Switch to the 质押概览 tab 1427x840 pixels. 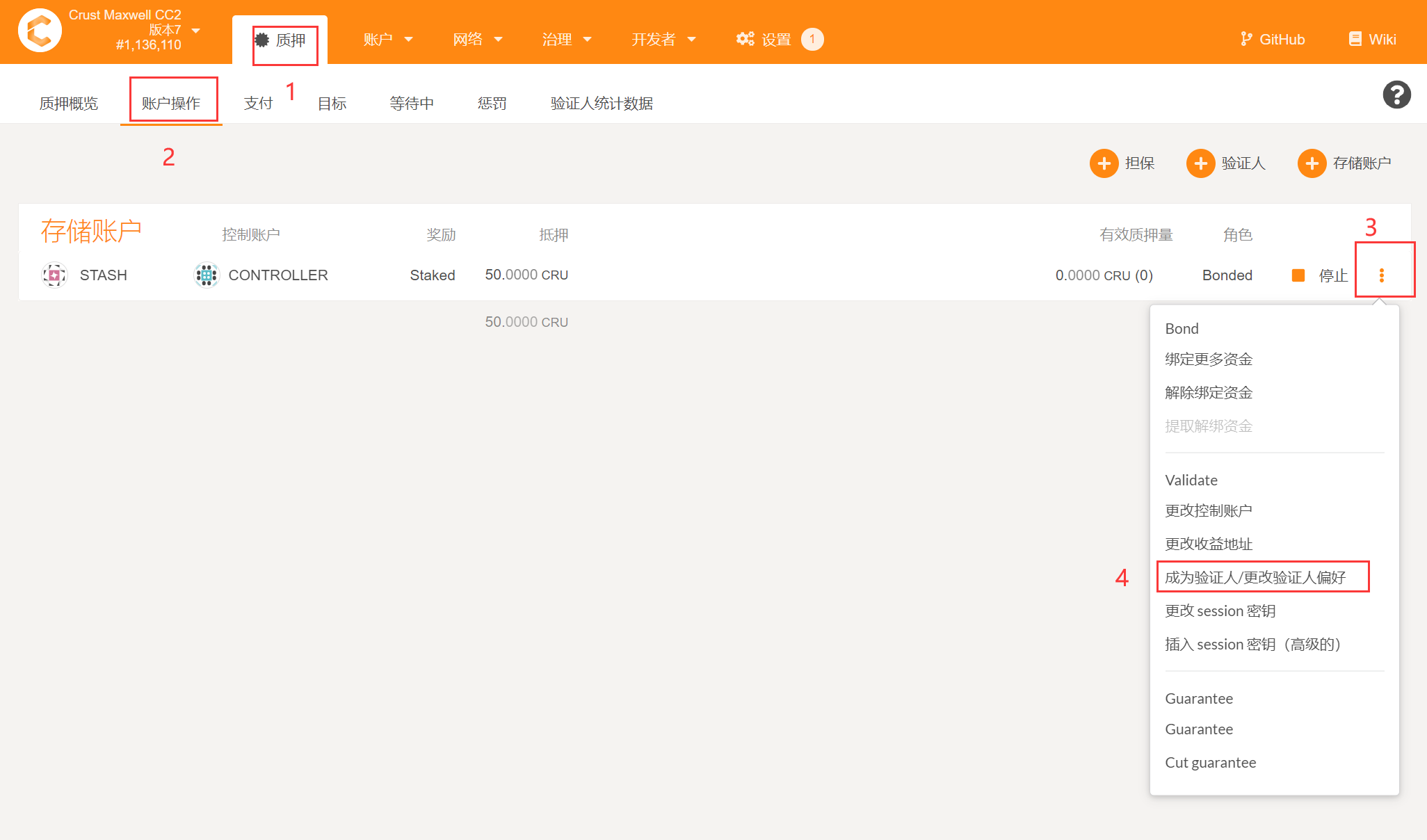(x=68, y=104)
